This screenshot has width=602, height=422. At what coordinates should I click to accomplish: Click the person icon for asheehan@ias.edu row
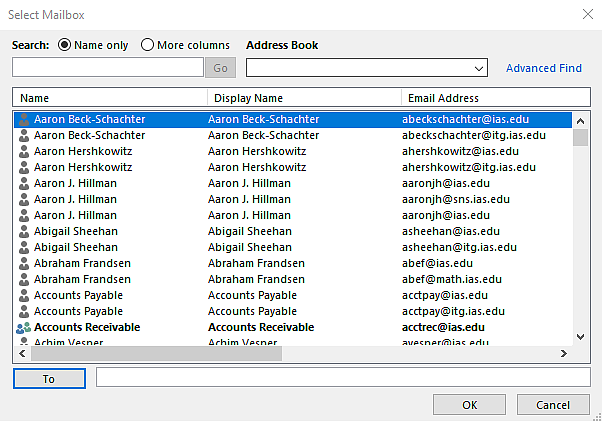24,231
